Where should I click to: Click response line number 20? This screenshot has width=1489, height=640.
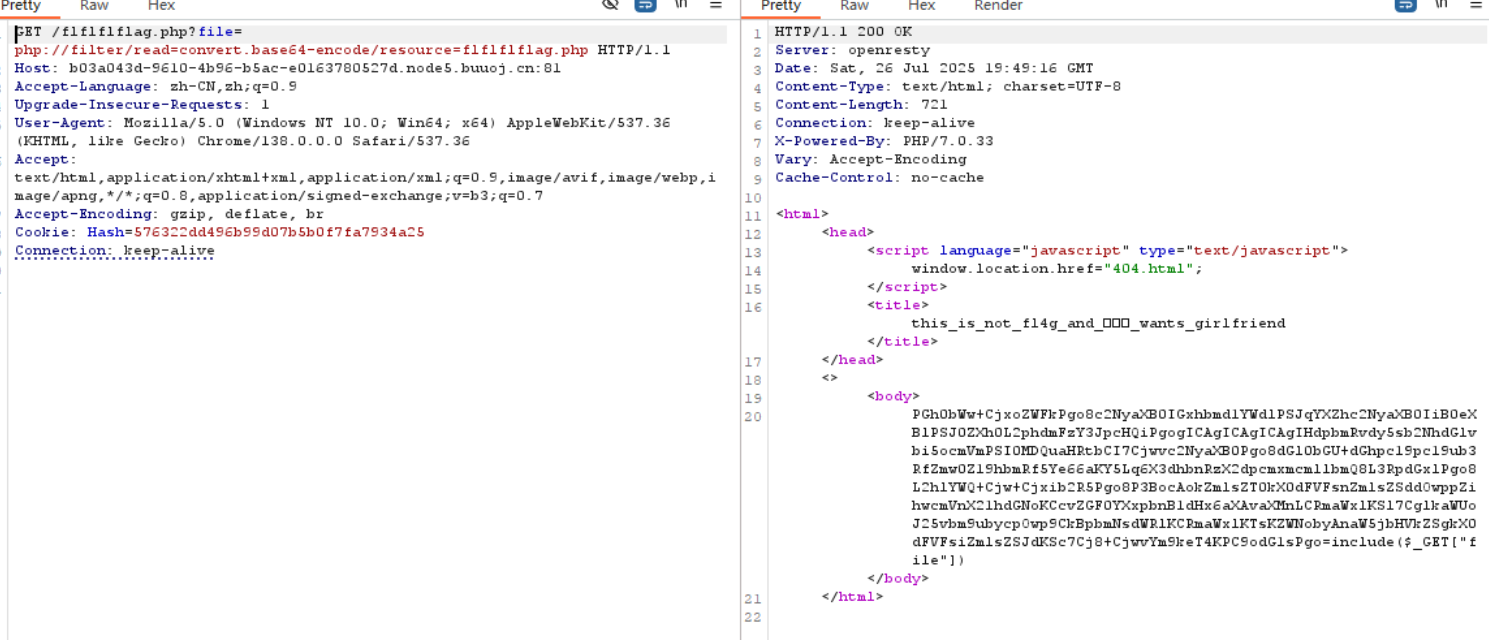(753, 415)
